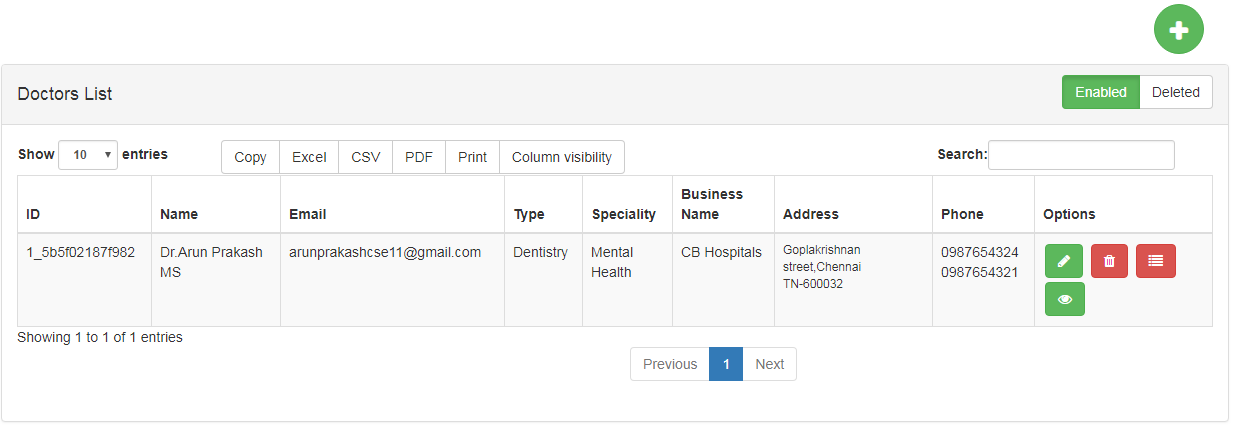Switch to Deleted doctors view

[1175, 92]
